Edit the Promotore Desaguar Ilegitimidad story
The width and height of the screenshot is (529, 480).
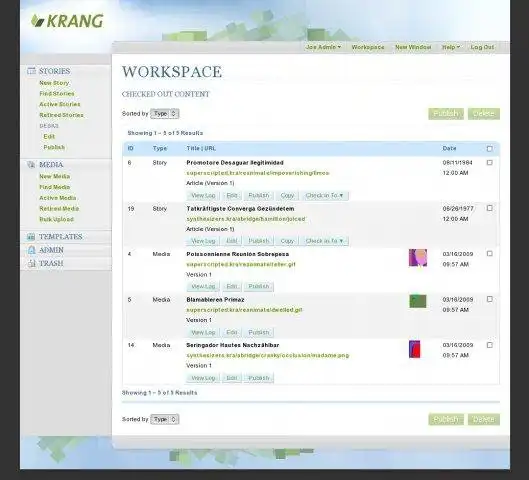(x=232, y=196)
